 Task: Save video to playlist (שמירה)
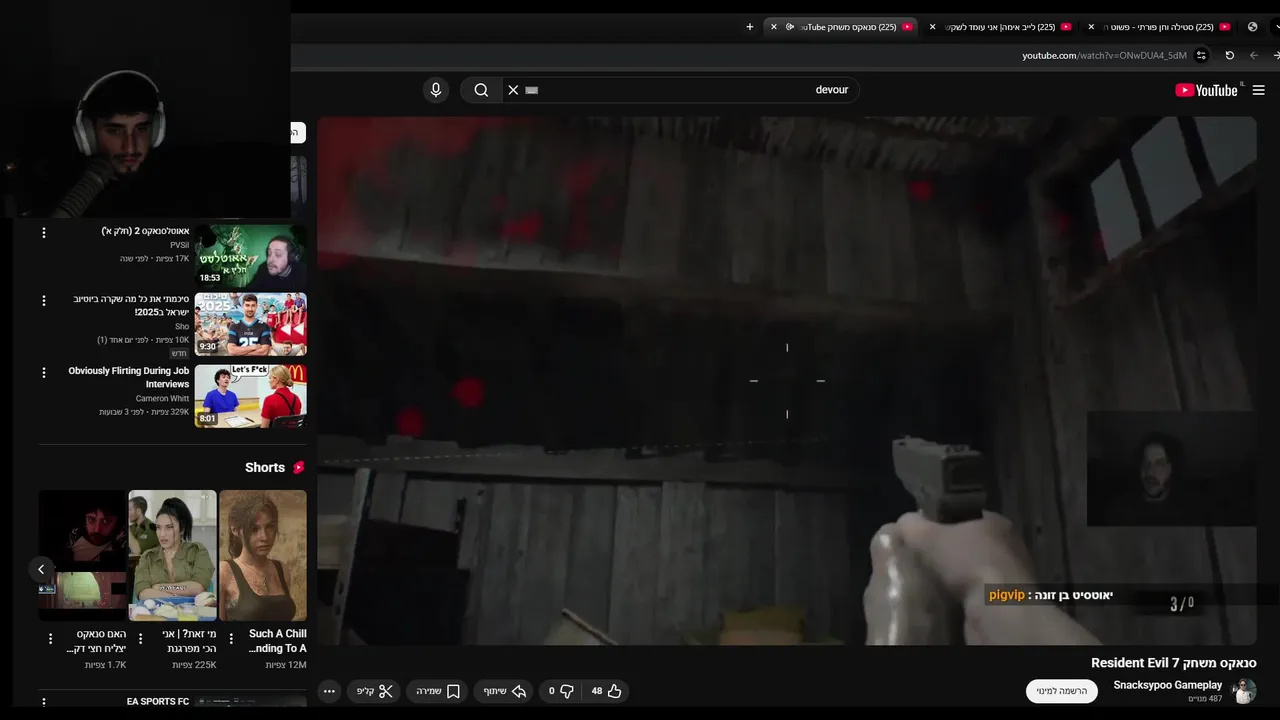(x=438, y=691)
